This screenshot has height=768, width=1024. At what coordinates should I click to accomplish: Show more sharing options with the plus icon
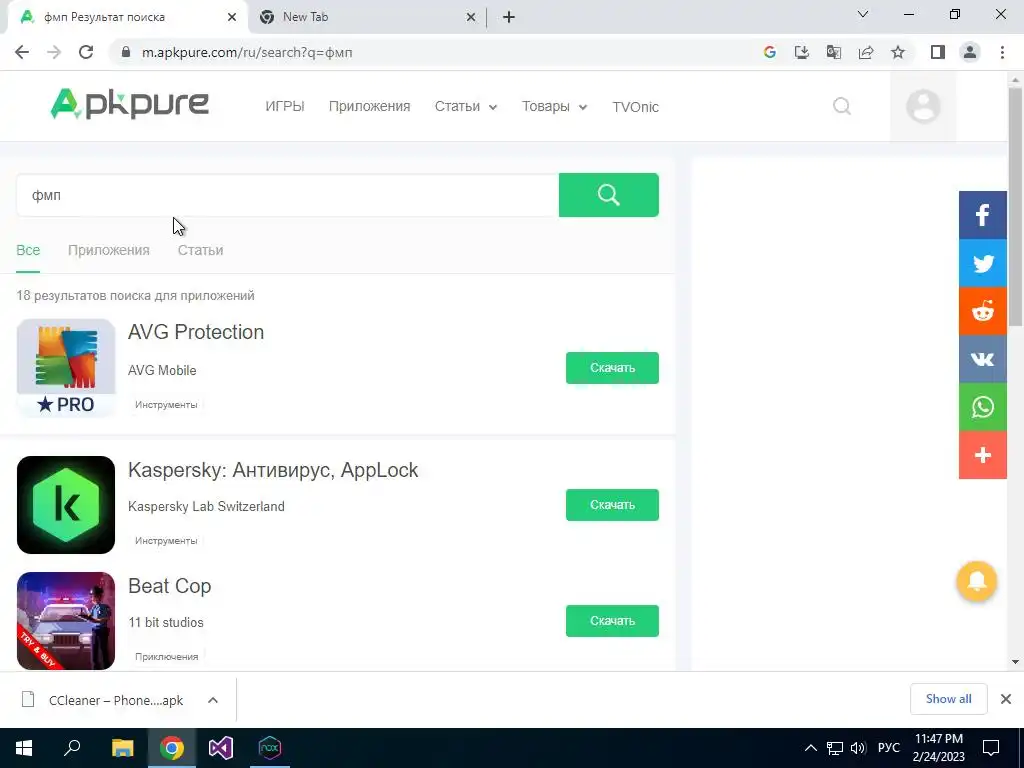tap(983, 455)
